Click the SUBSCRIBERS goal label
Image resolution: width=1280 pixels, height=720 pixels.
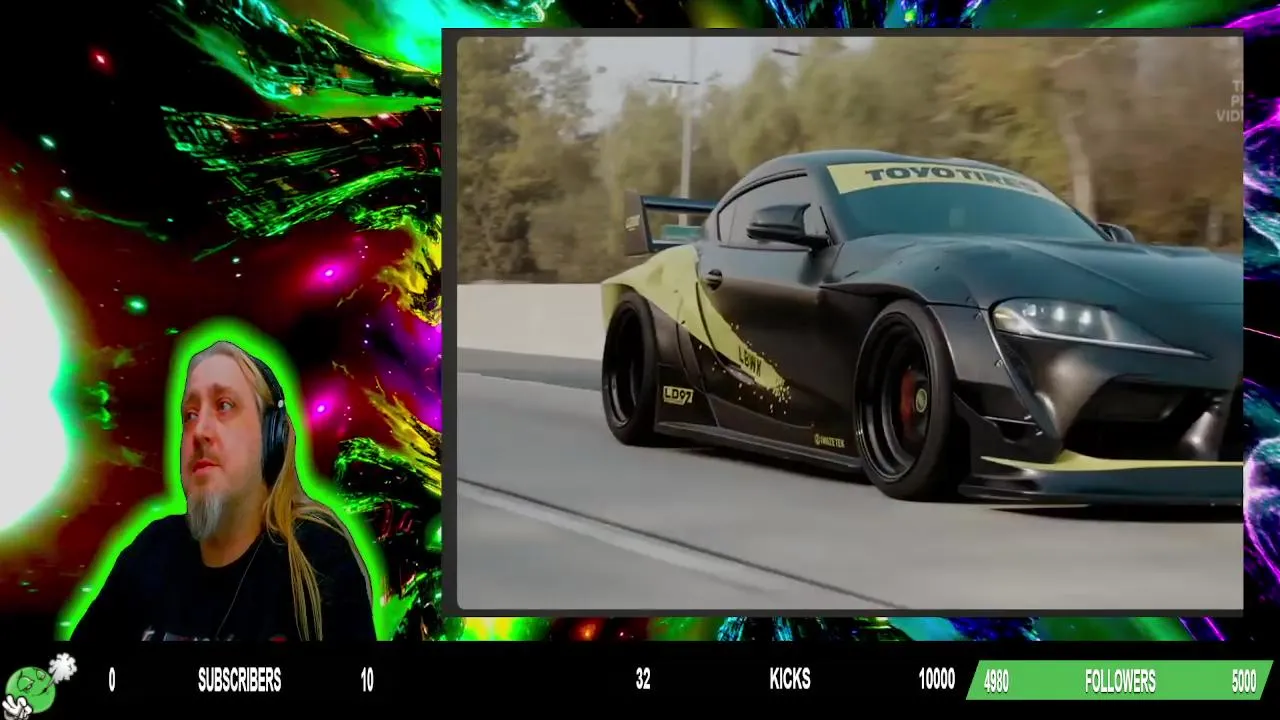(x=239, y=681)
